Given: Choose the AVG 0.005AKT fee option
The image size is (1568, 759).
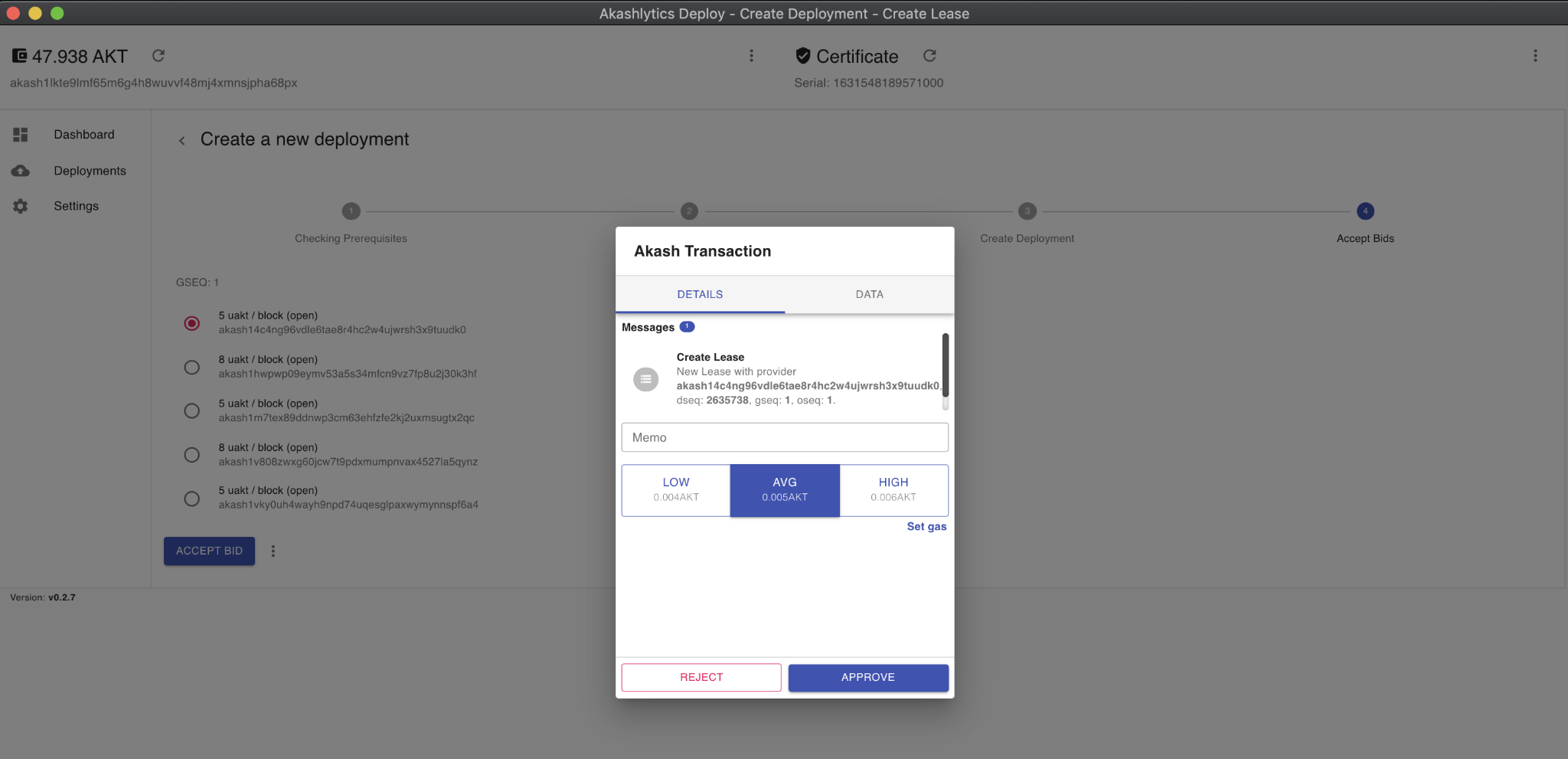Looking at the screenshot, I should 785,490.
